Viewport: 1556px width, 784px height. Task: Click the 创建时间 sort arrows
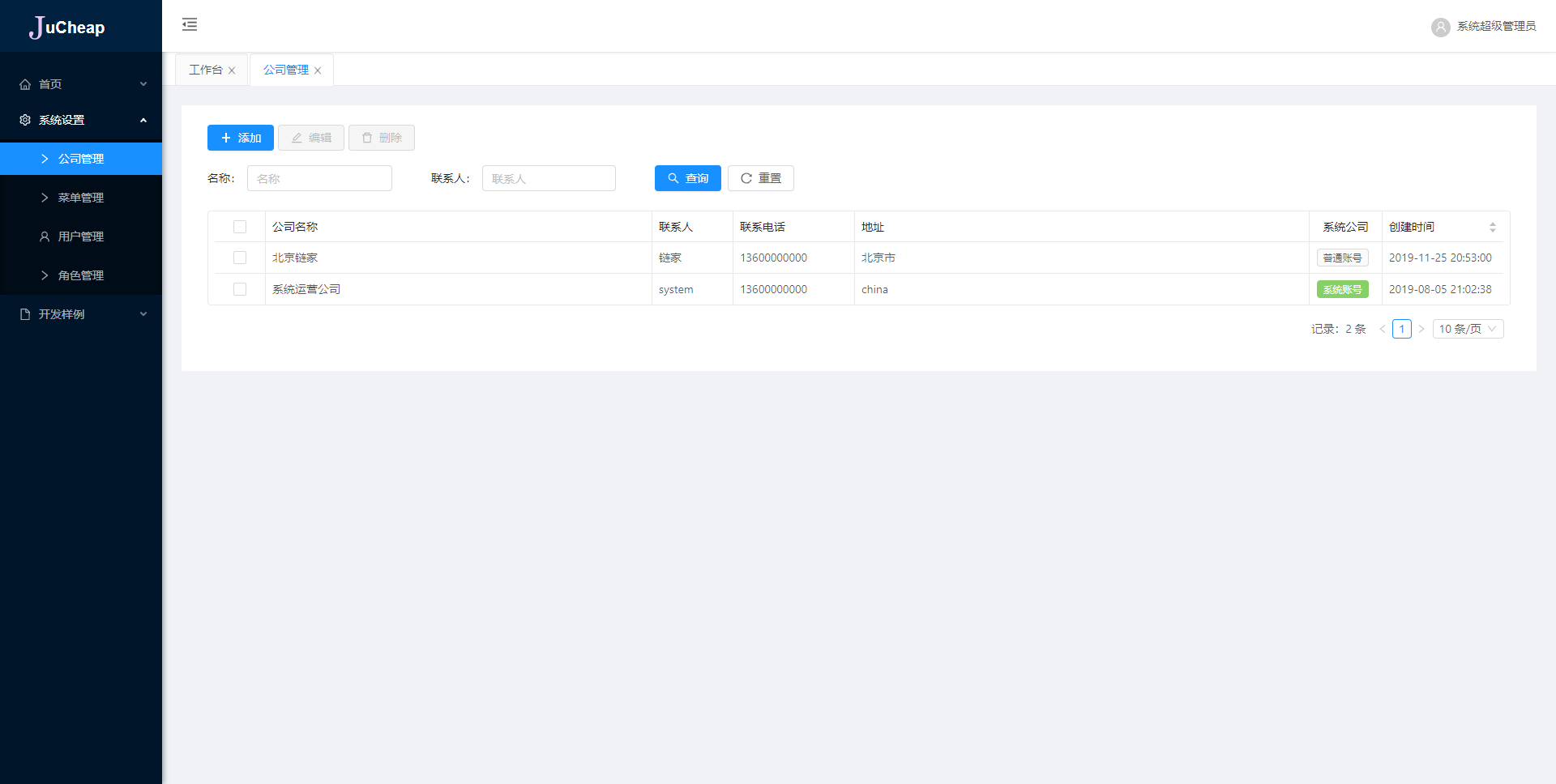[1493, 227]
